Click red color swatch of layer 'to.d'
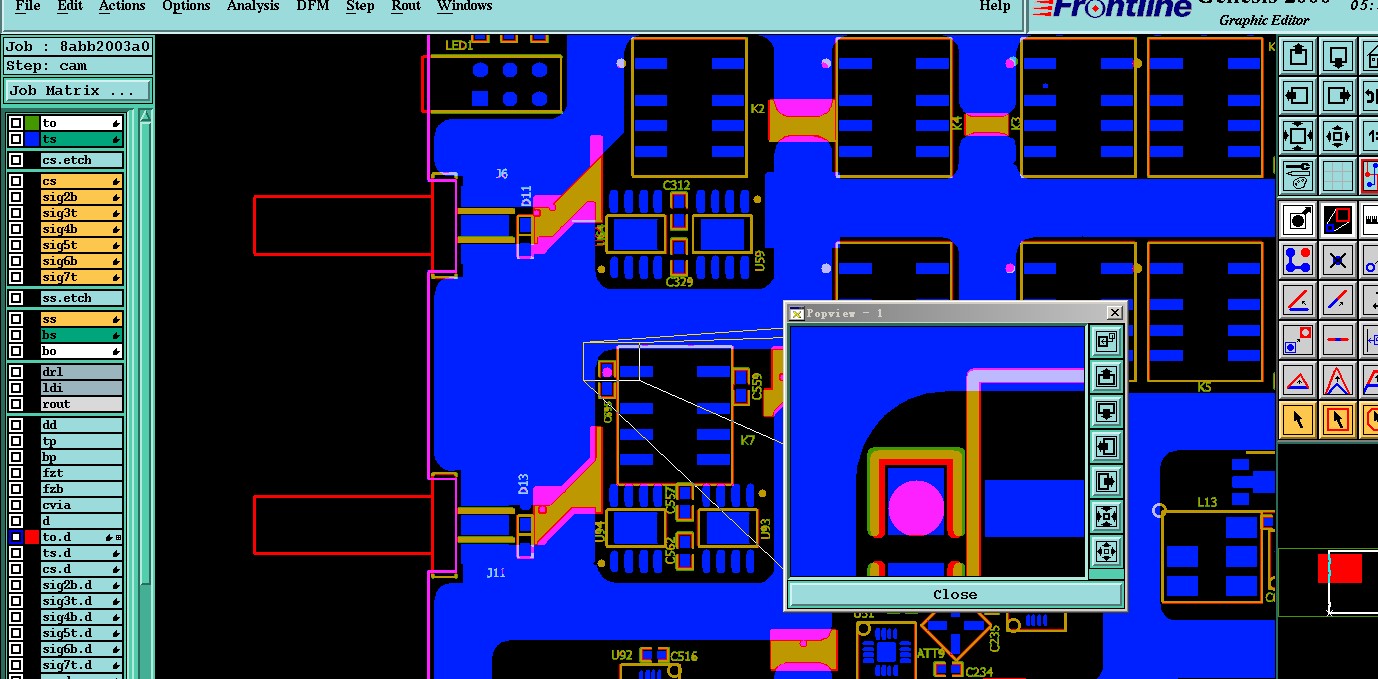This screenshot has height=679, width=1378. pyautogui.click(x=32, y=537)
